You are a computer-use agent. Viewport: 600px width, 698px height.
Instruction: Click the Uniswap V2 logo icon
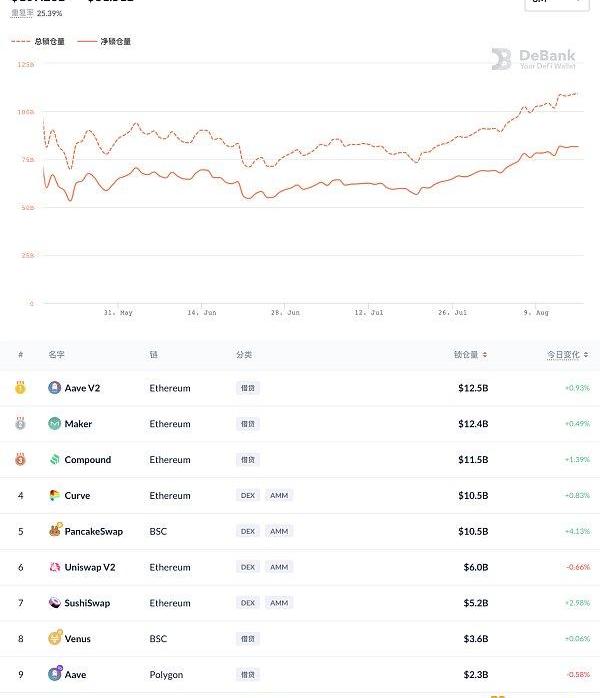pyautogui.click(x=55, y=567)
